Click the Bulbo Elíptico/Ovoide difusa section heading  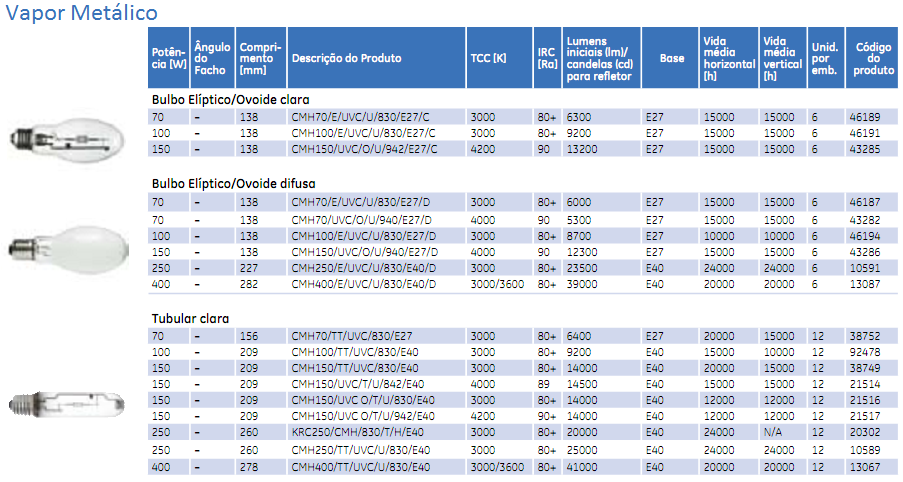pyautogui.click(x=233, y=184)
